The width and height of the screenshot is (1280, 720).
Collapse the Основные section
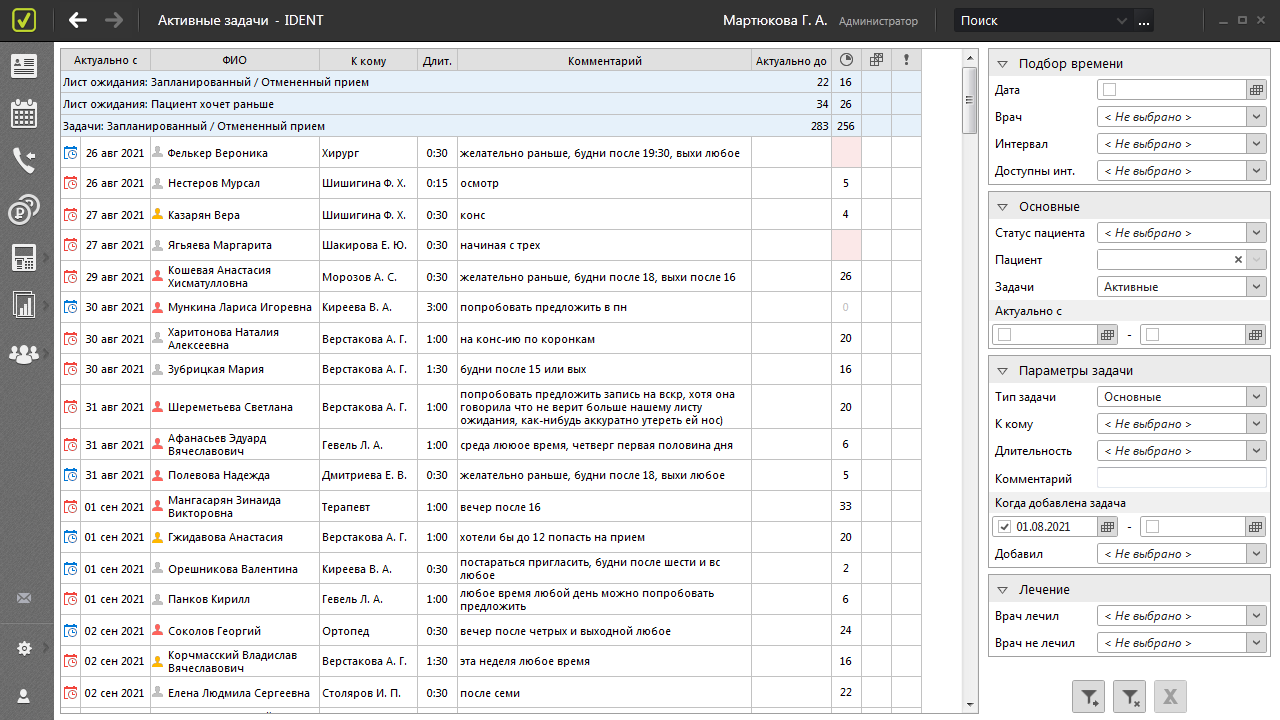tap(1002, 207)
